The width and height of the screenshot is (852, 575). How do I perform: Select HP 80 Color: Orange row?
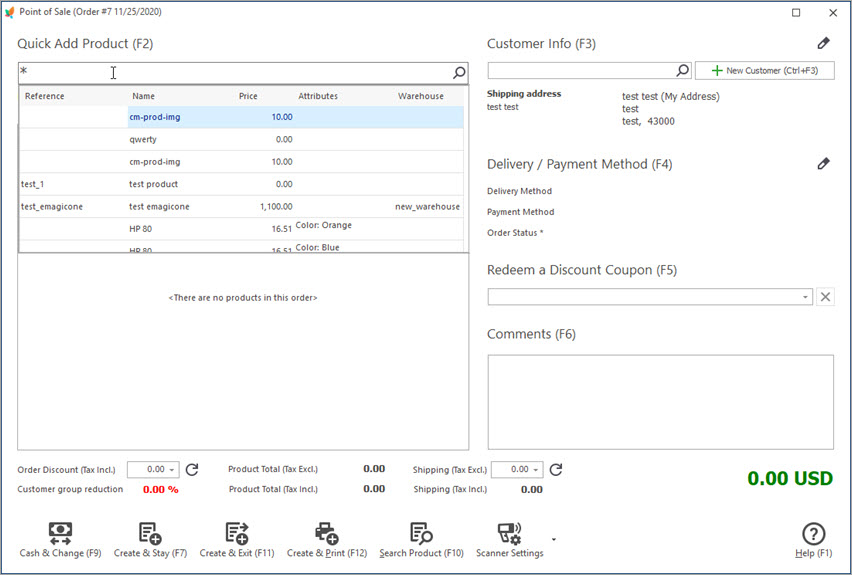(242, 229)
